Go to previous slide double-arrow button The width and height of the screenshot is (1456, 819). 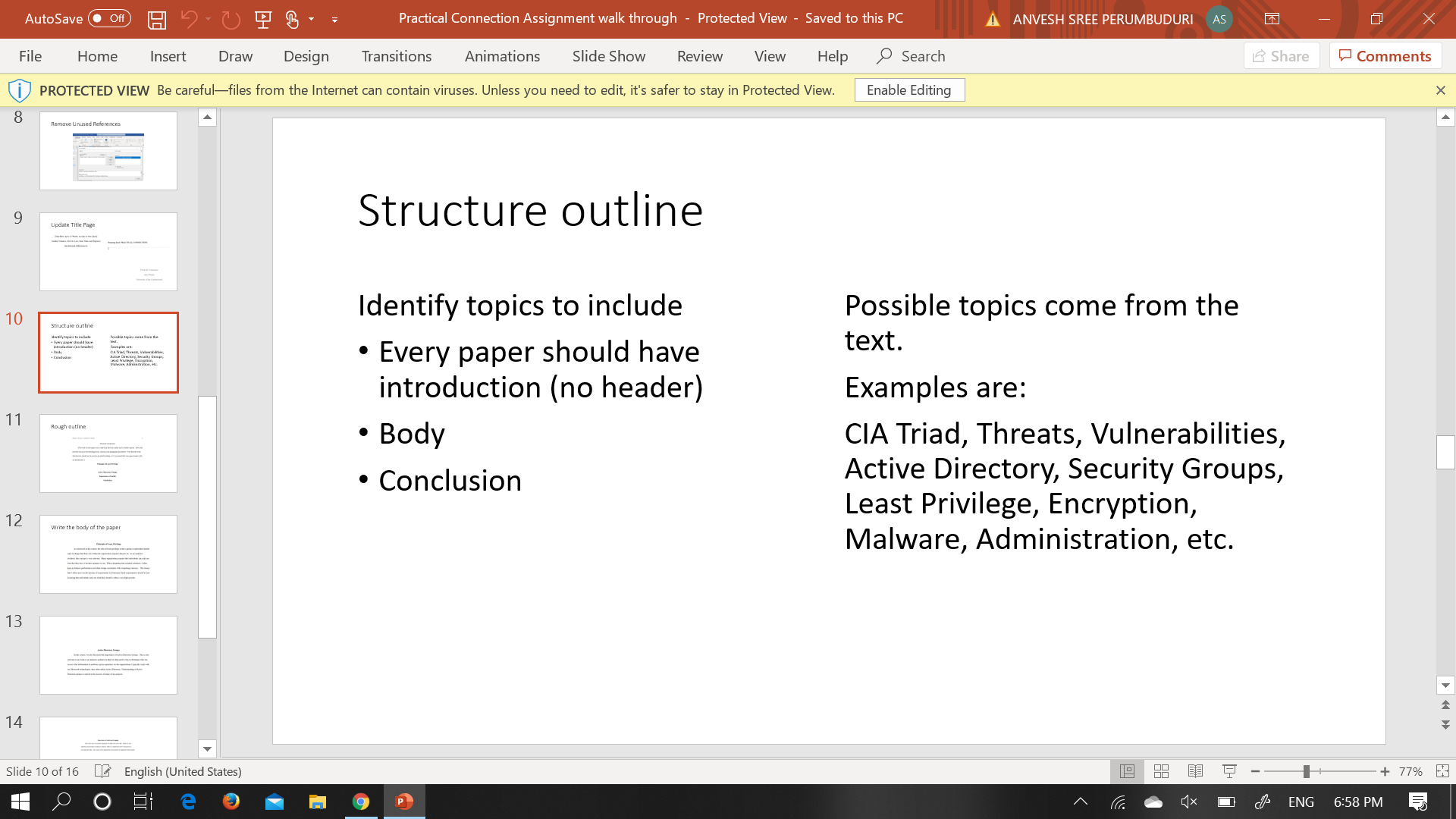(x=1445, y=705)
